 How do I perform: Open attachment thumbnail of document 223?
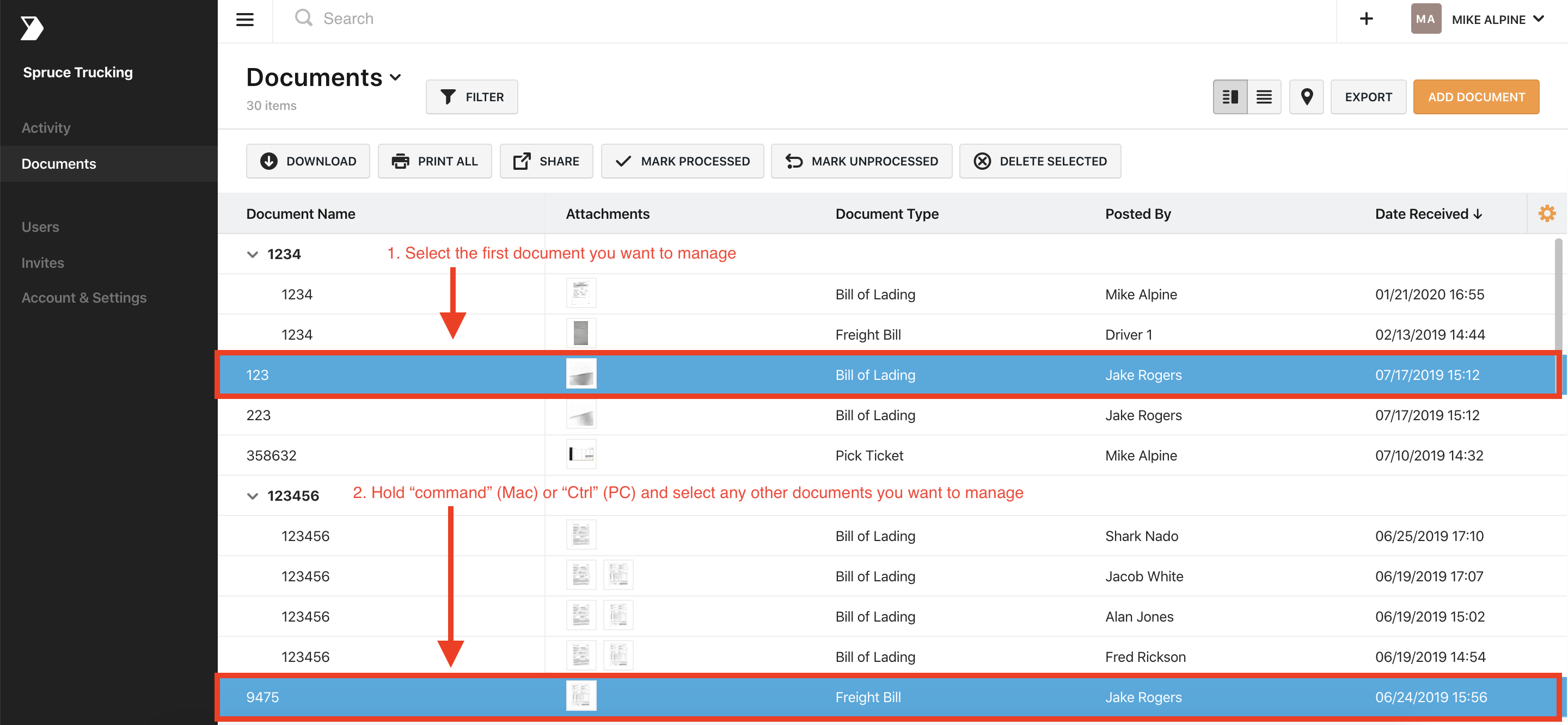click(x=581, y=415)
